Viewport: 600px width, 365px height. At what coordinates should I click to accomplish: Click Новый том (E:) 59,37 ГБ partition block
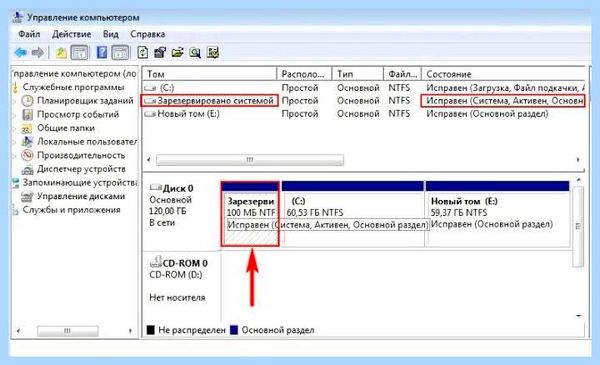click(x=497, y=213)
